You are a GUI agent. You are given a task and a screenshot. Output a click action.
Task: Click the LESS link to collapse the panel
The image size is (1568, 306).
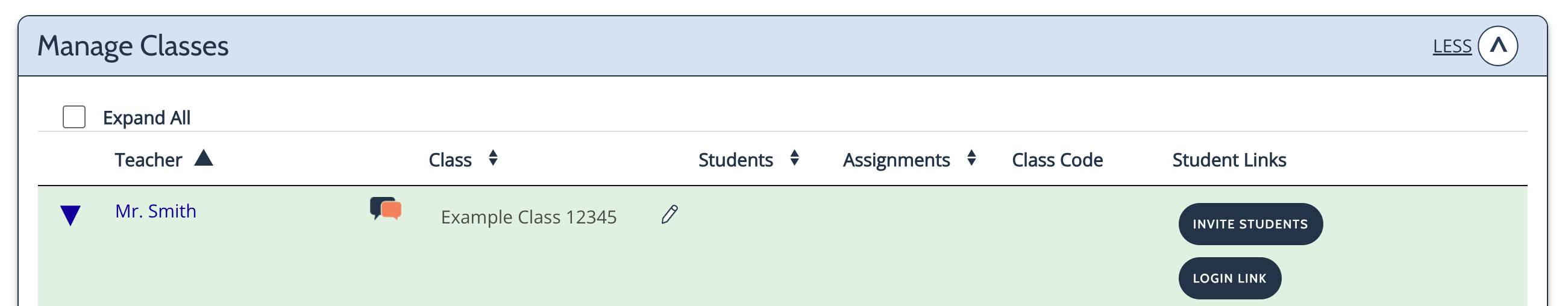1452,46
